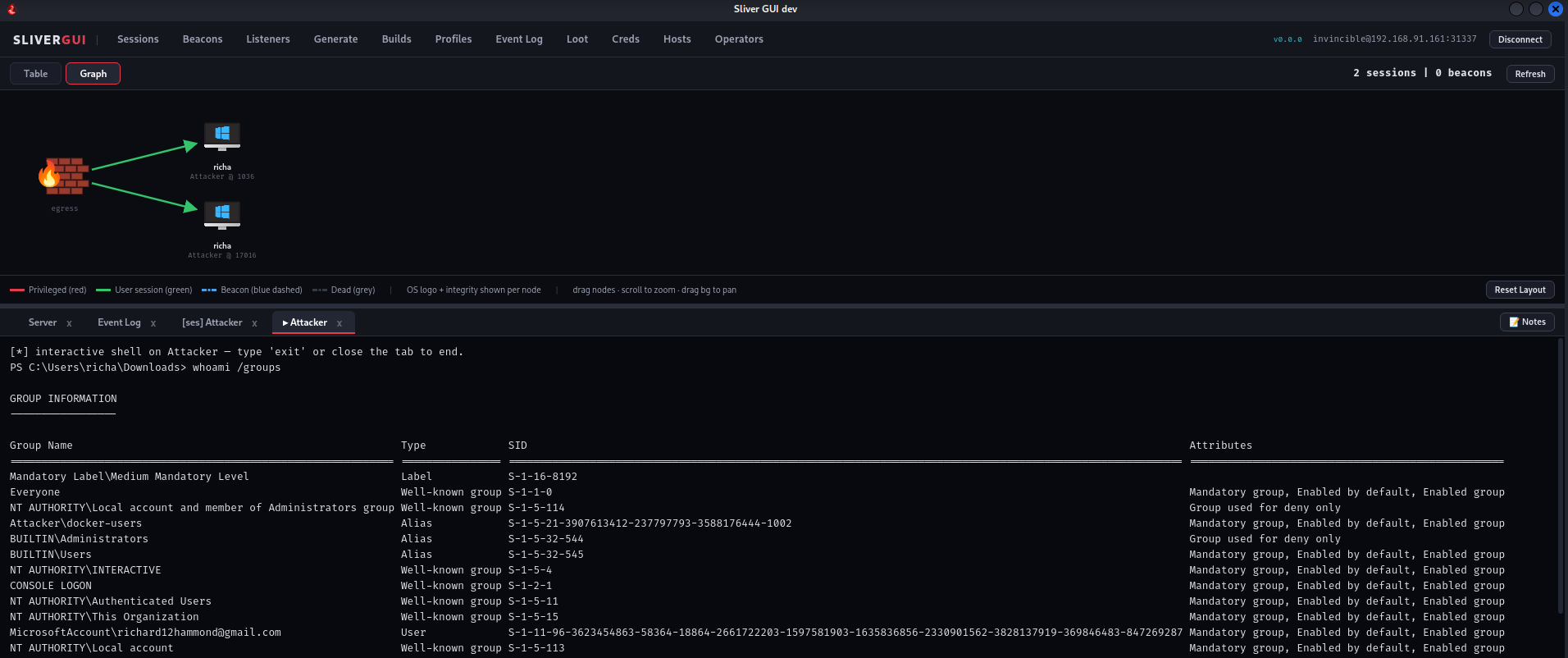Click the Reset Layout button

click(x=1520, y=290)
